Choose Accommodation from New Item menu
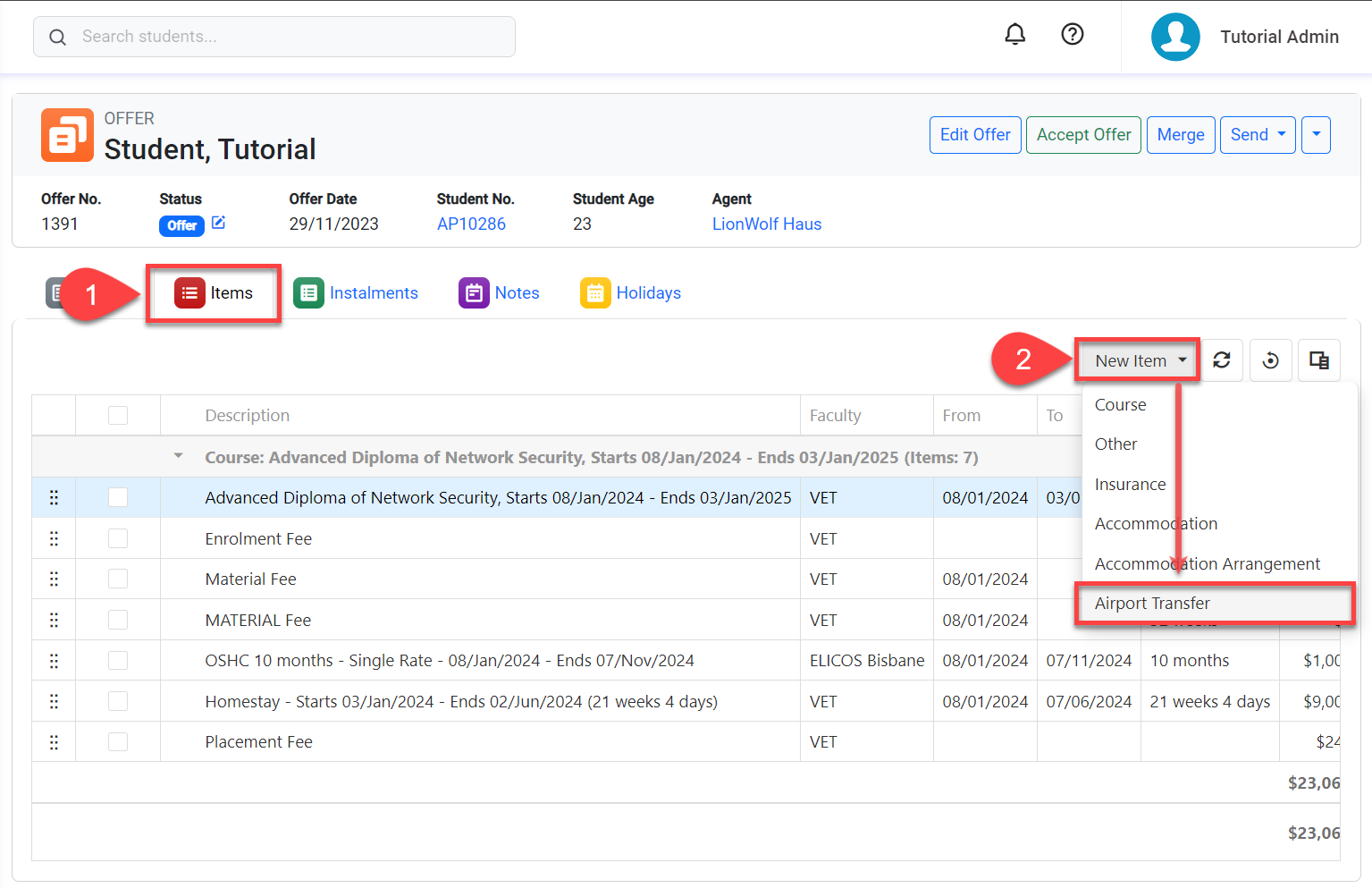 tap(1219, 523)
